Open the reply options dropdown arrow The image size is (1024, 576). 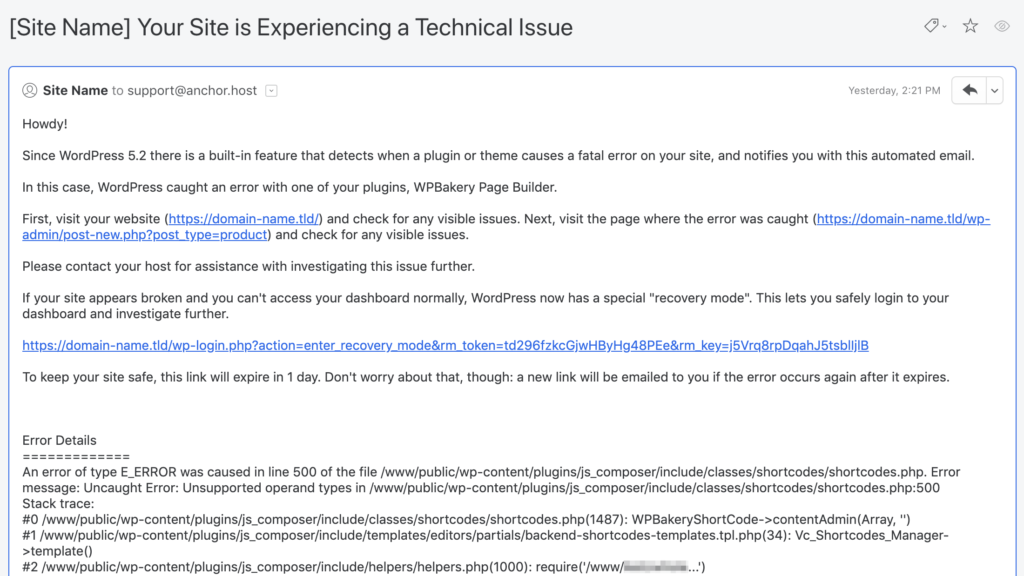(994, 90)
